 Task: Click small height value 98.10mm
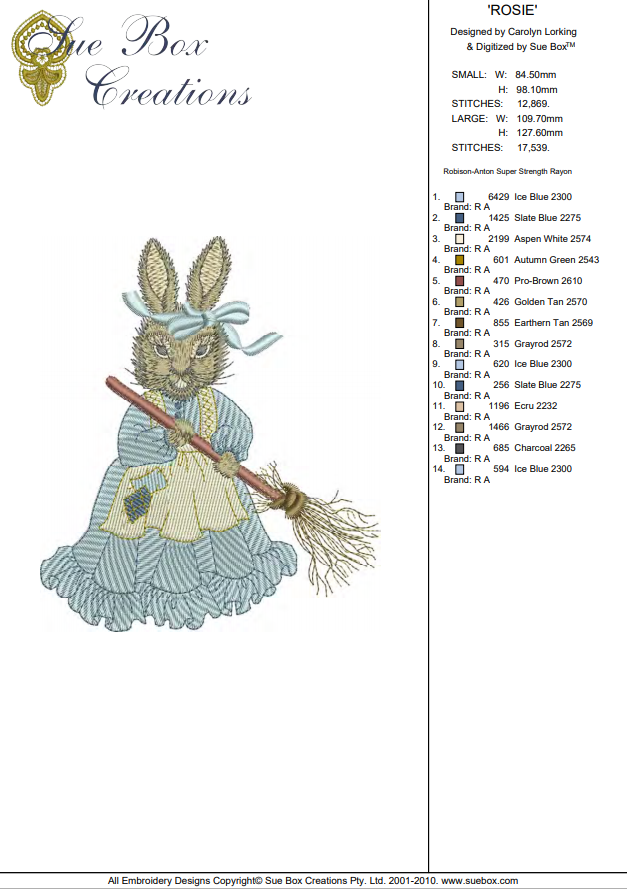coord(536,90)
